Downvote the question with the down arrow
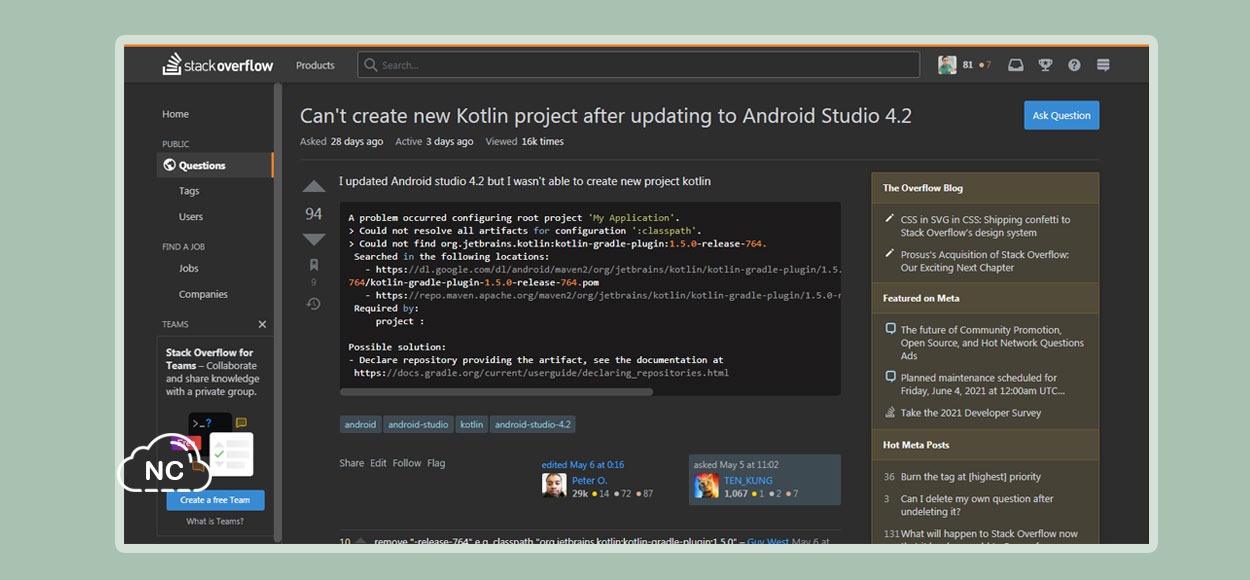This screenshot has width=1250, height=580. click(314, 239)
